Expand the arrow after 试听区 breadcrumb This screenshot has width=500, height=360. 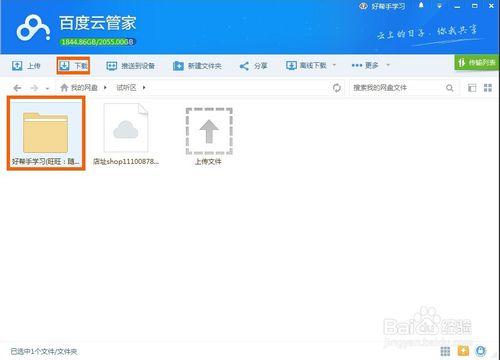(144, 88)
